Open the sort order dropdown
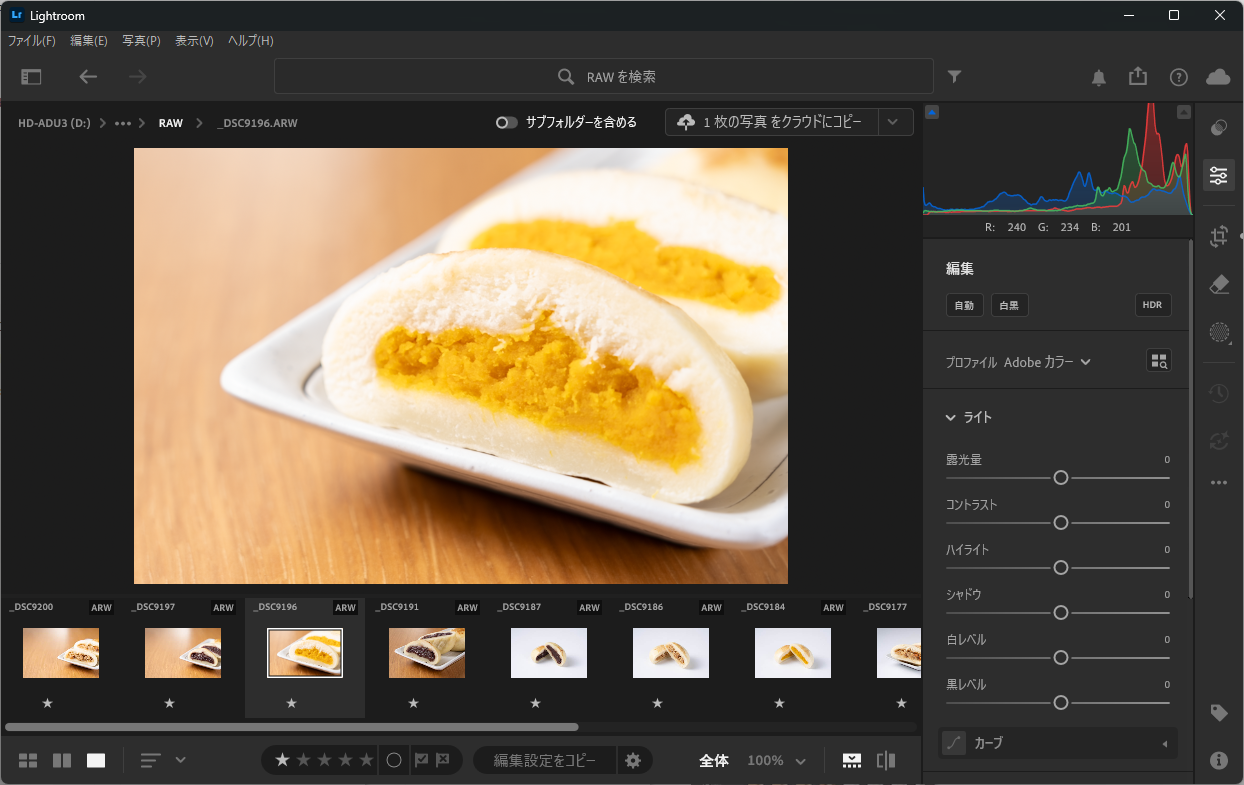Screen dimensions: 1244x785 [163, 760]
